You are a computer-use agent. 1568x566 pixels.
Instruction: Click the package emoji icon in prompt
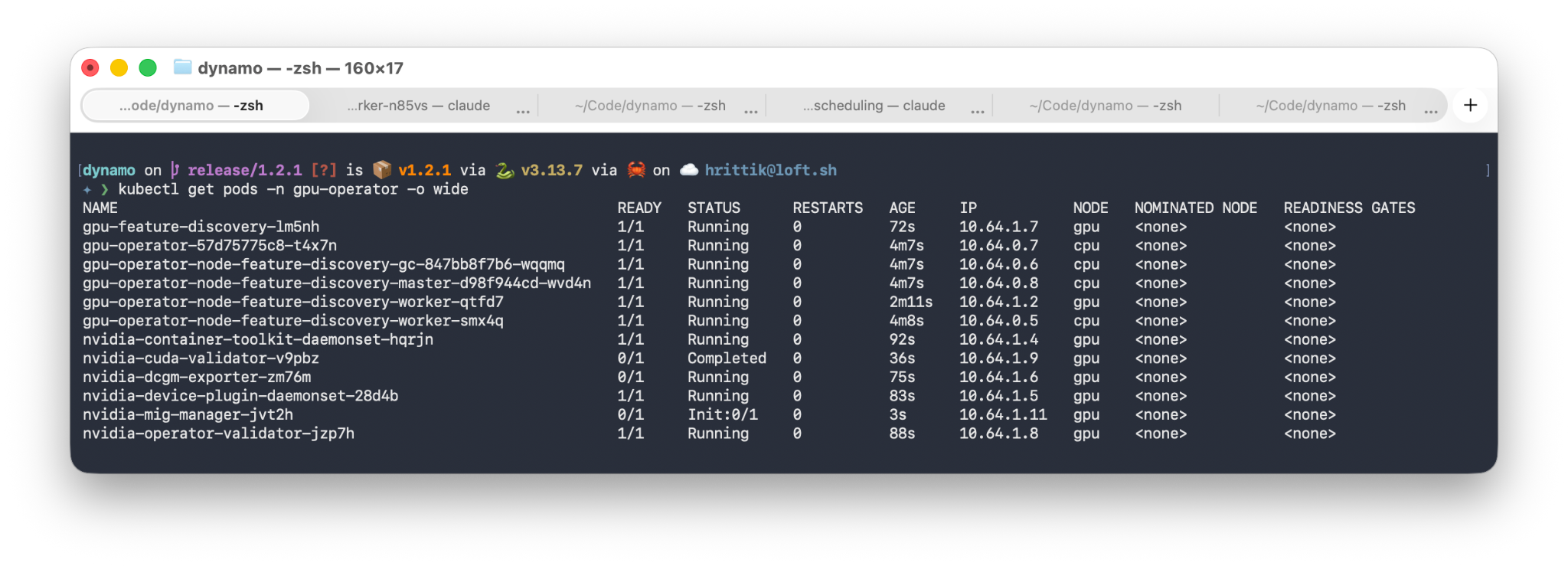pos(381,170)
